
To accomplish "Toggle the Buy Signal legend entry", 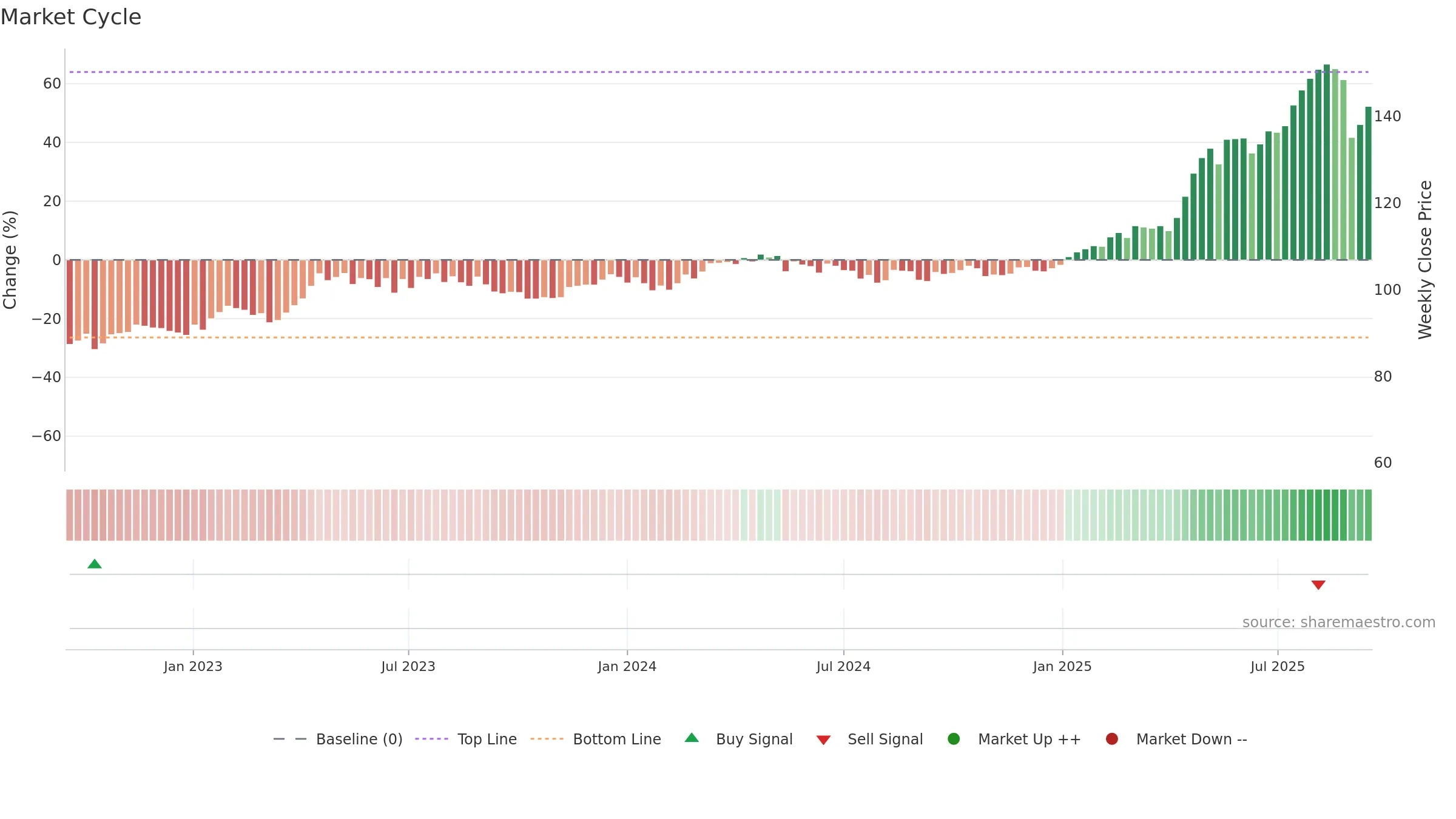I will point(738,739).
